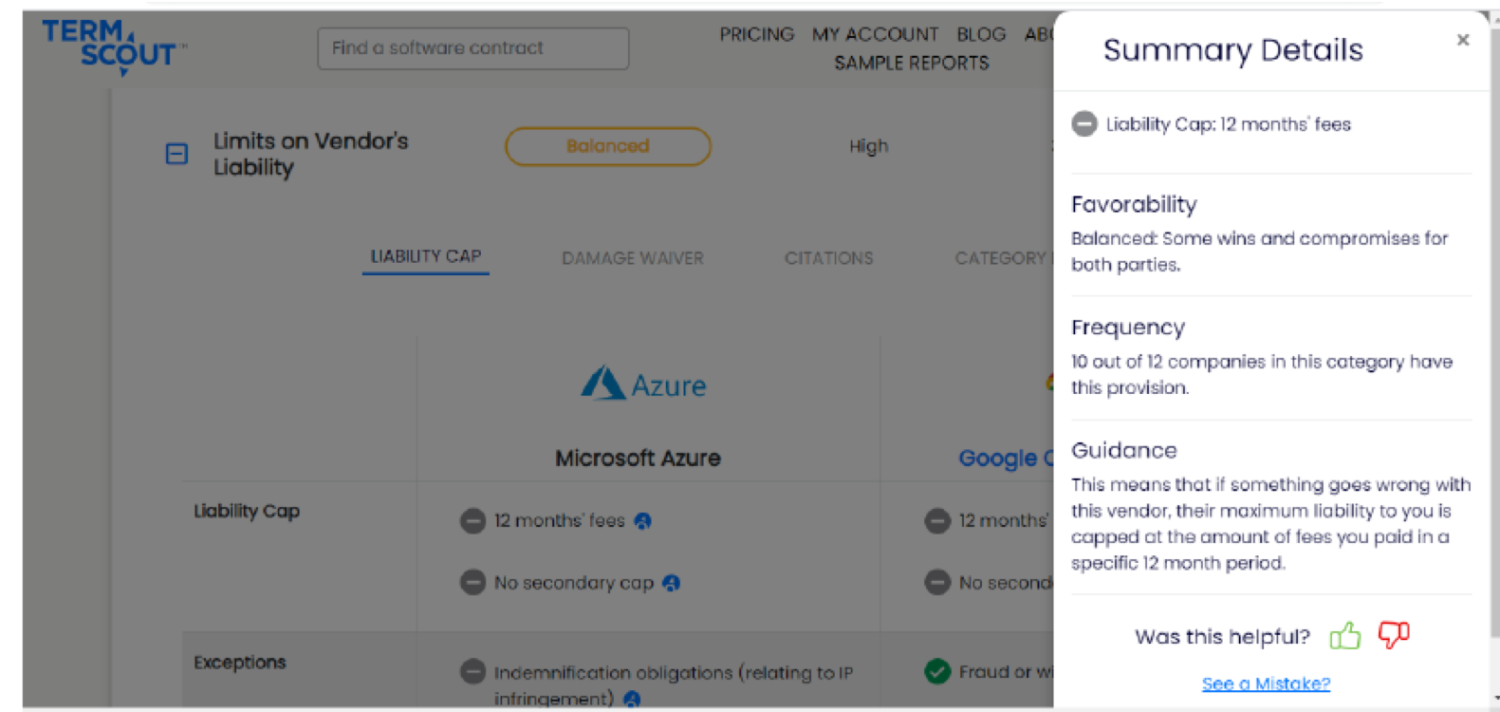This screenshot has height=712, width=1500.
Task: Click the Find a software contract field
Action: (x=473, y=48)
